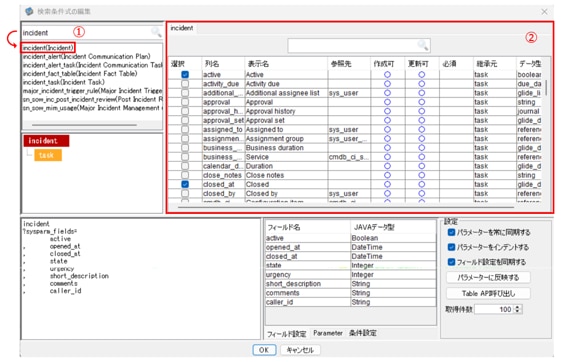Select incident_fact_table(Incident Fact Table) entry

coord(80,73)
